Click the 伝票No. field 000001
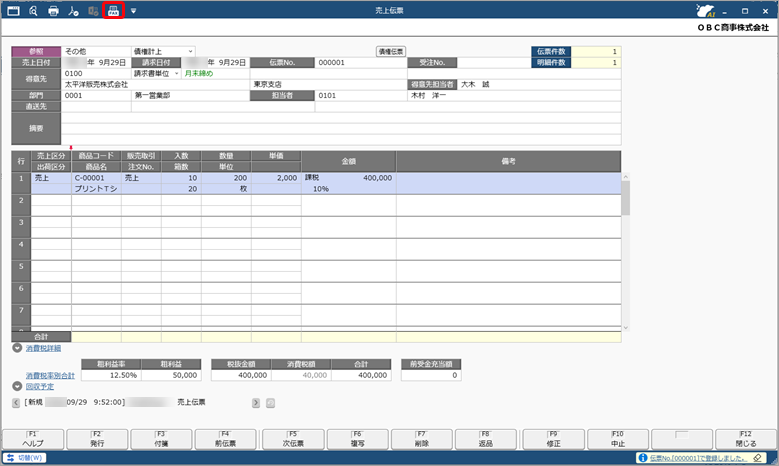 [360, 62]
